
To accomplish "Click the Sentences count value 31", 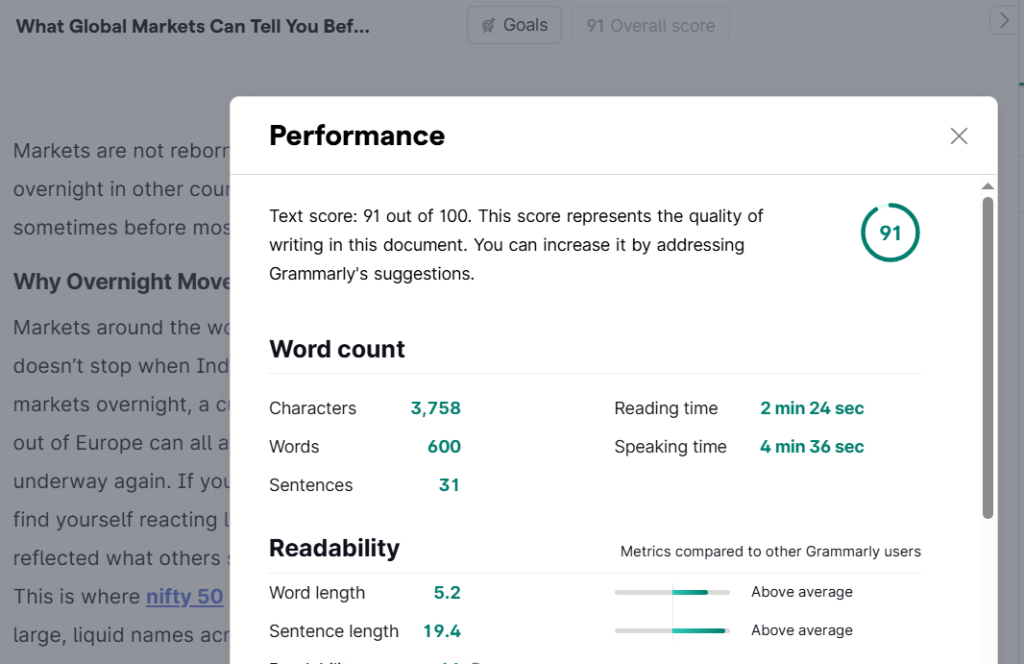I will pos(449,485).
